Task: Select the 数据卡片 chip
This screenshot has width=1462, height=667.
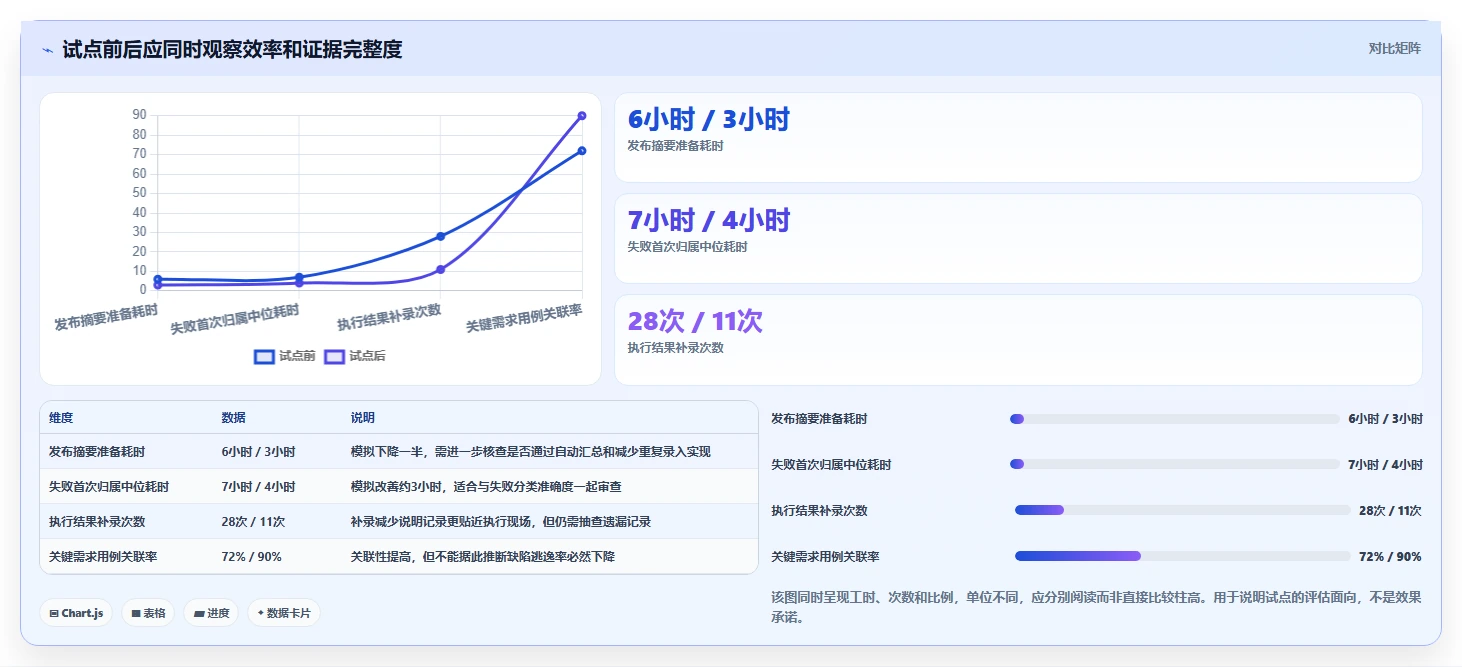Action: click(284, 613)
